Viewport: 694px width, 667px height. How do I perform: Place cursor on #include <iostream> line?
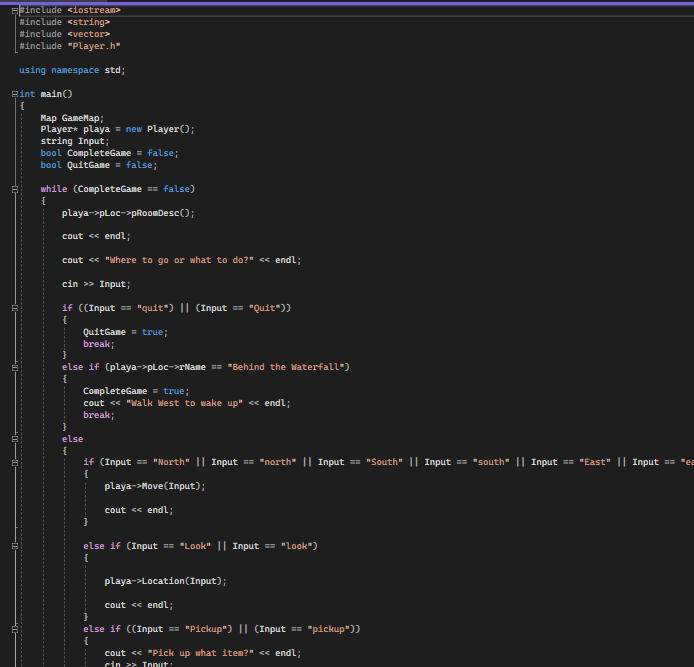click(70, 10)
